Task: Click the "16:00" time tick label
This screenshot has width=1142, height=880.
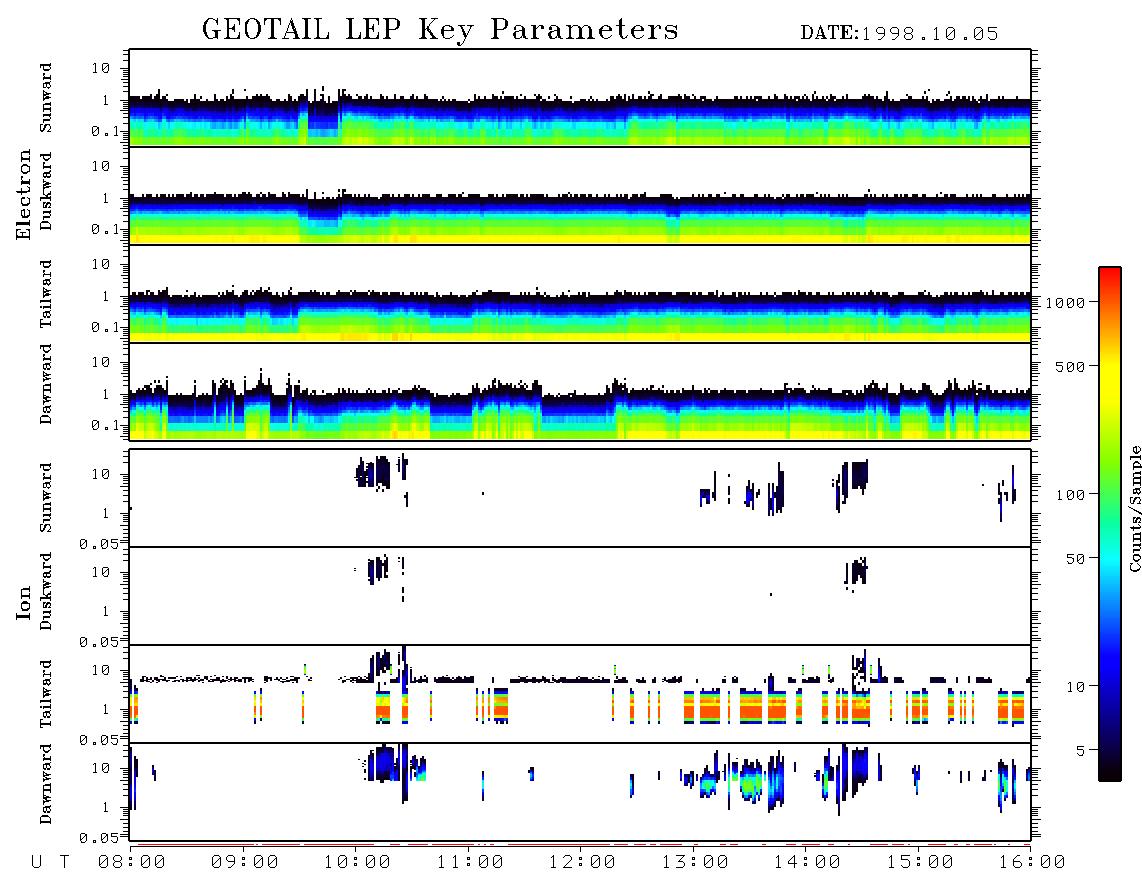Action: pos(1033,863)
